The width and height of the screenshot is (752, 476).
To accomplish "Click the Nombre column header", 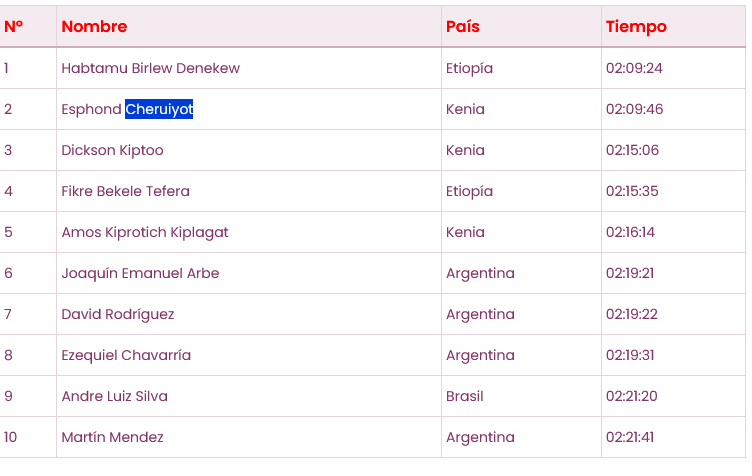I will click(94, 26).
